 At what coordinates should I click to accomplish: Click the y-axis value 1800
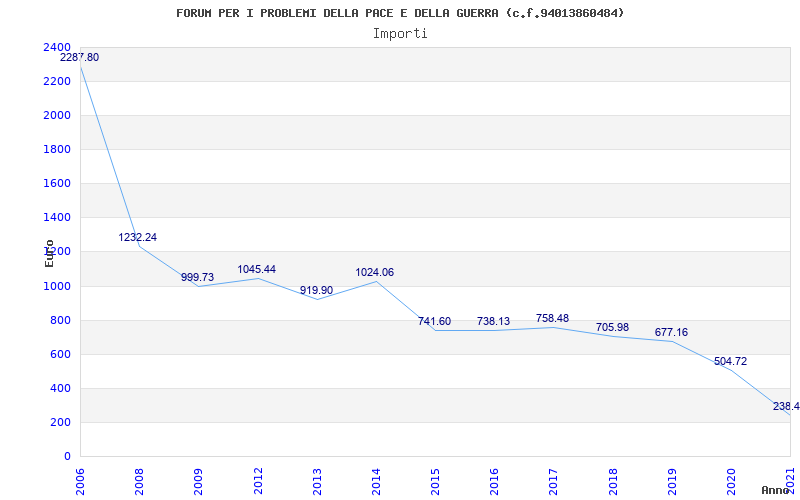[57, 149]
